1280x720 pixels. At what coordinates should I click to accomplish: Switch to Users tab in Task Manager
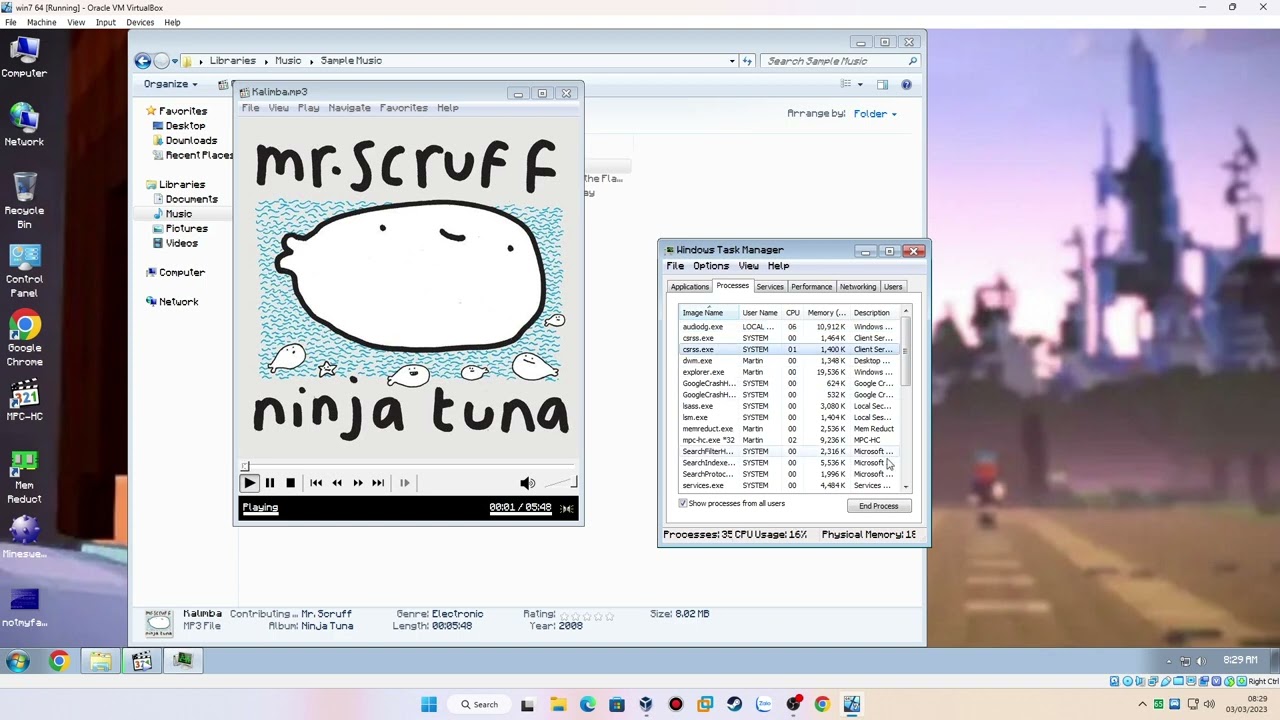(893, 287)
